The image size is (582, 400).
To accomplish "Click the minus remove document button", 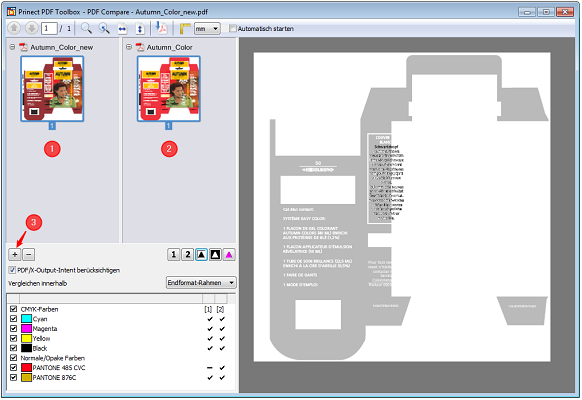I will coord(29,255).
